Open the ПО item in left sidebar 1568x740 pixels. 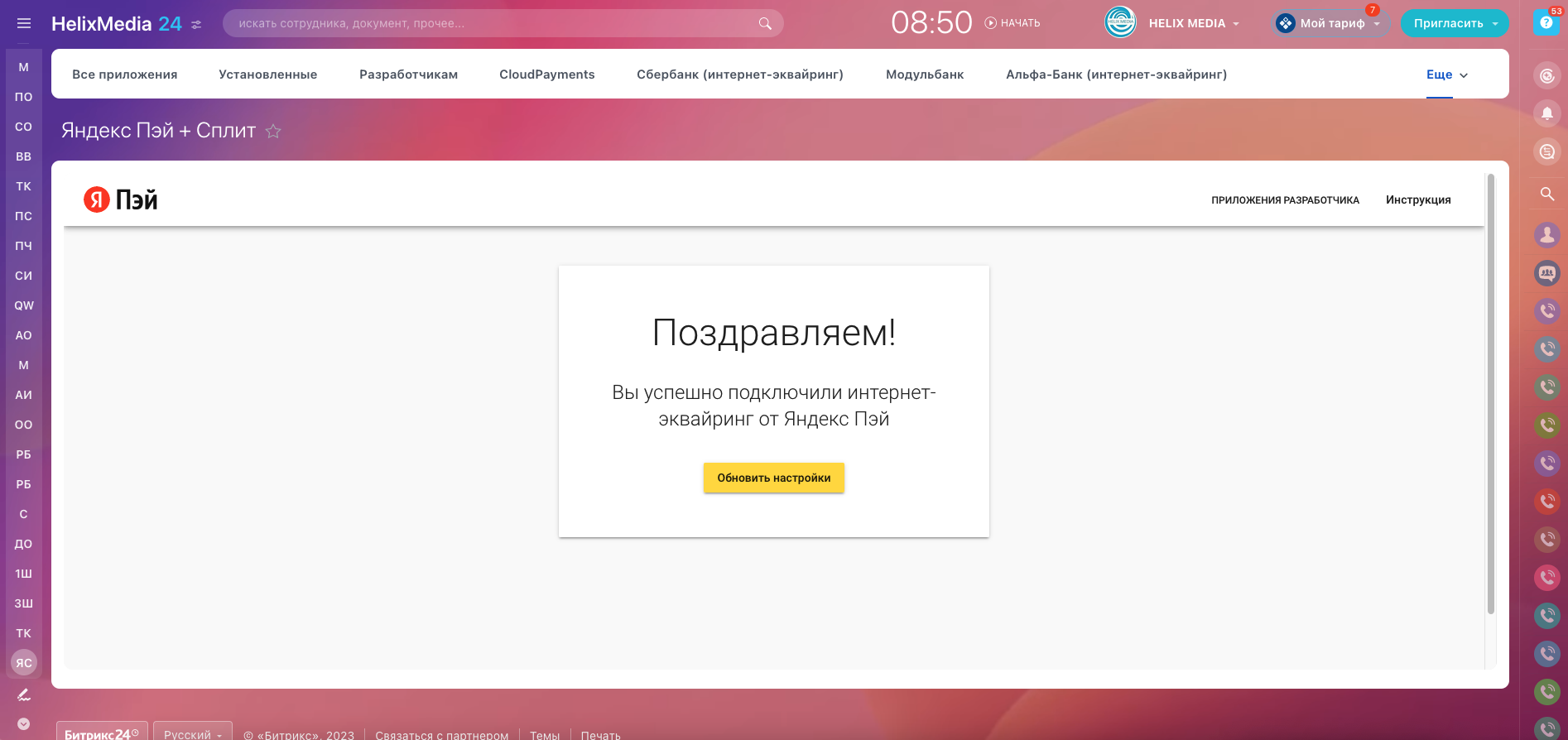click(x=23, y=97)
